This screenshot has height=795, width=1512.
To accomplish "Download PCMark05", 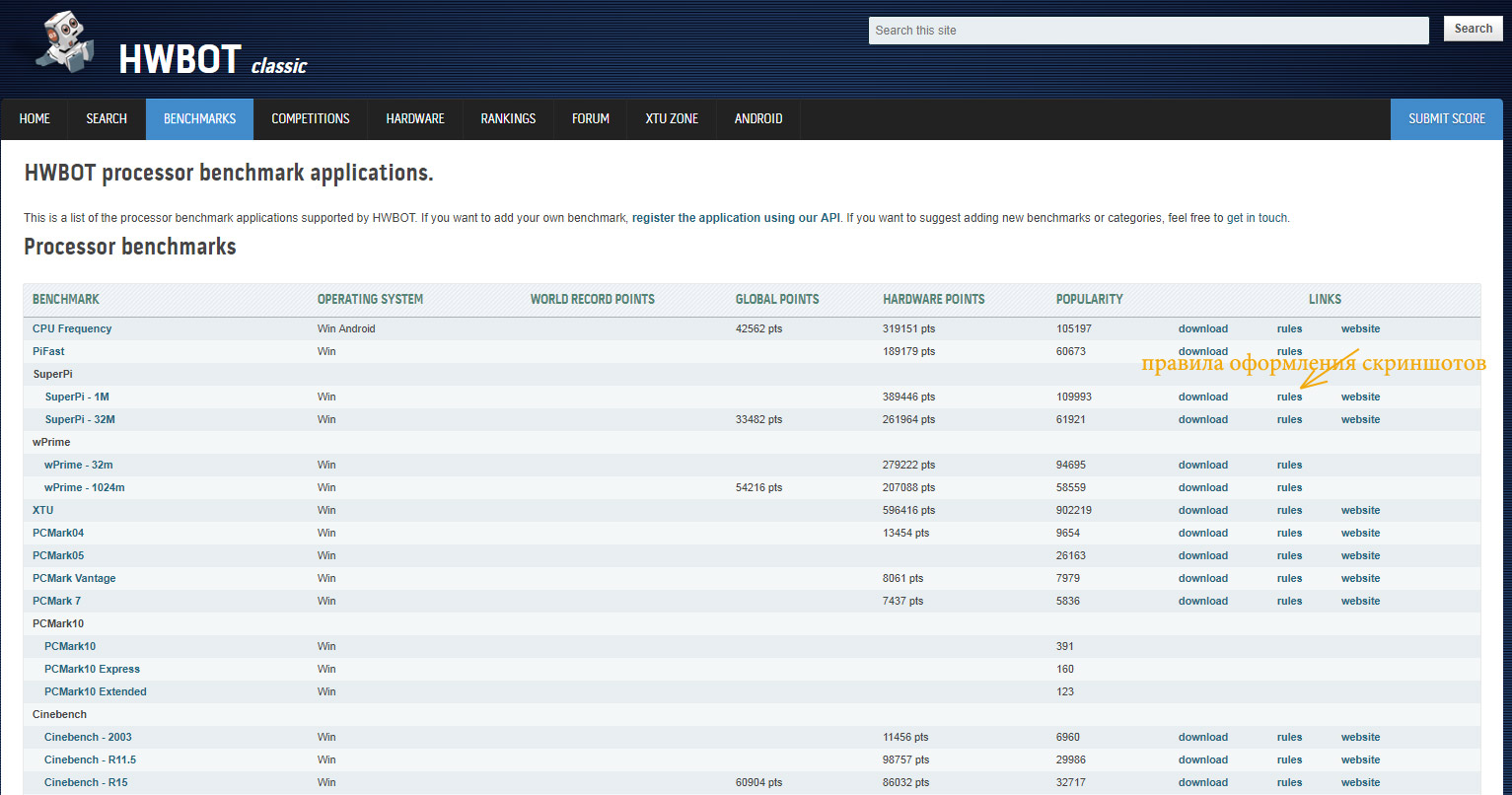I will (1203, 555).
